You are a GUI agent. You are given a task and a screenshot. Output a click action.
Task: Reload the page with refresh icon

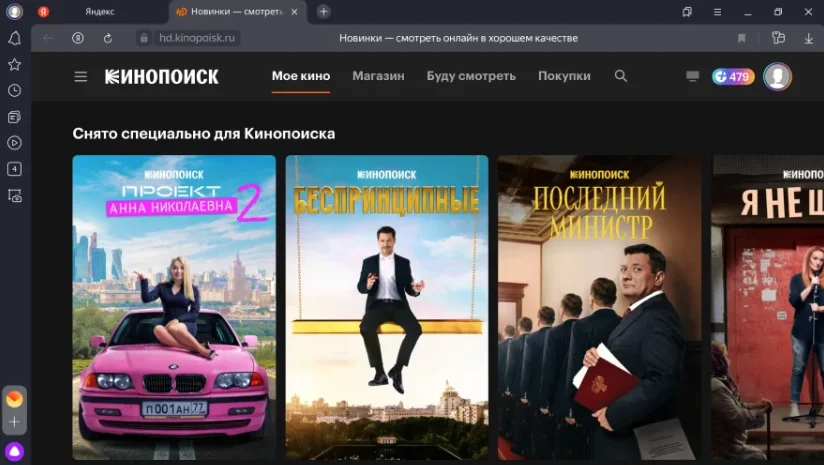pos(108,38)
